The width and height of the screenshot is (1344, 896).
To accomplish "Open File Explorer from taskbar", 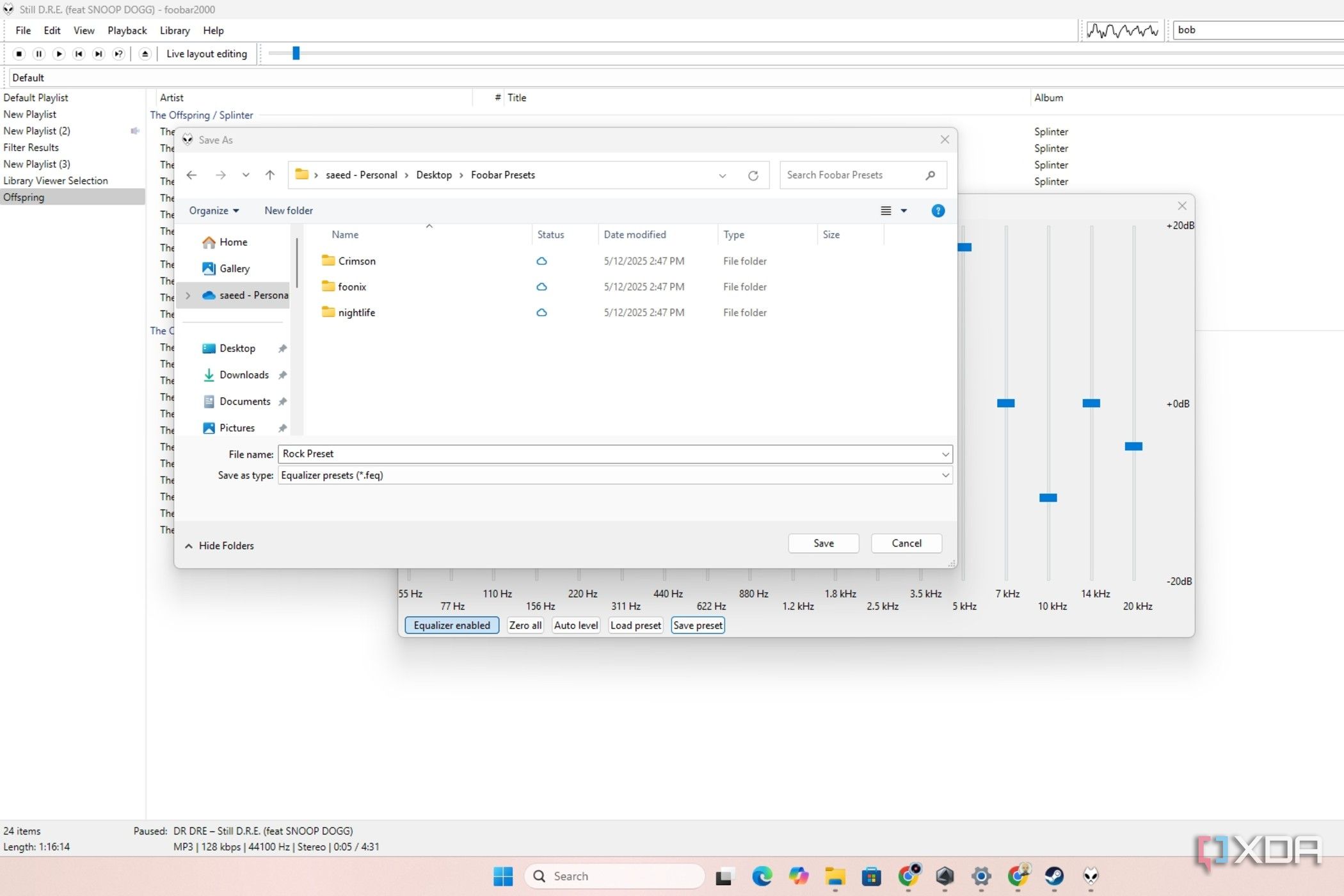I will click(x=835, y=876).
